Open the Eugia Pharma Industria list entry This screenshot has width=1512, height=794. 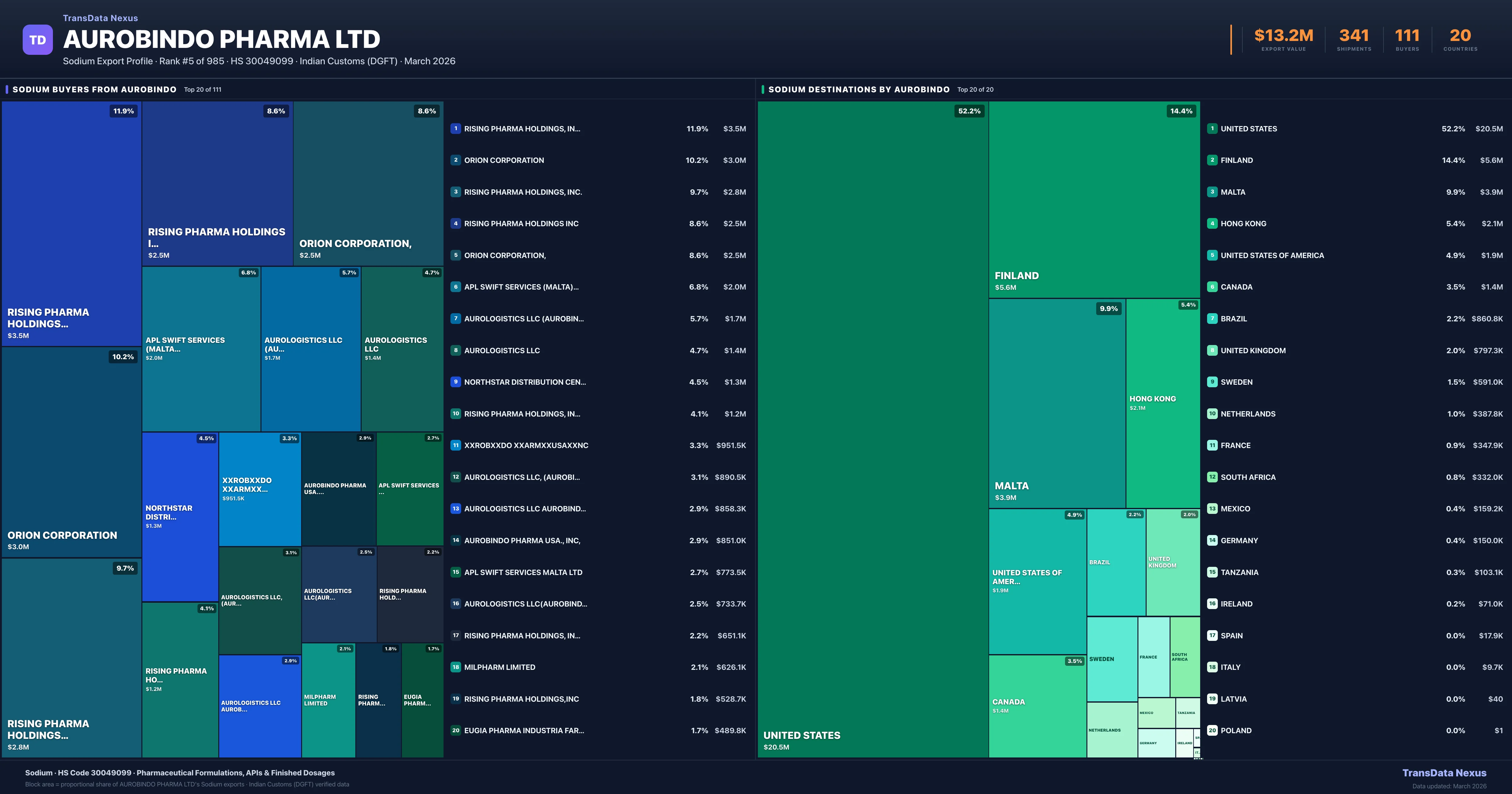pos(524,731)
